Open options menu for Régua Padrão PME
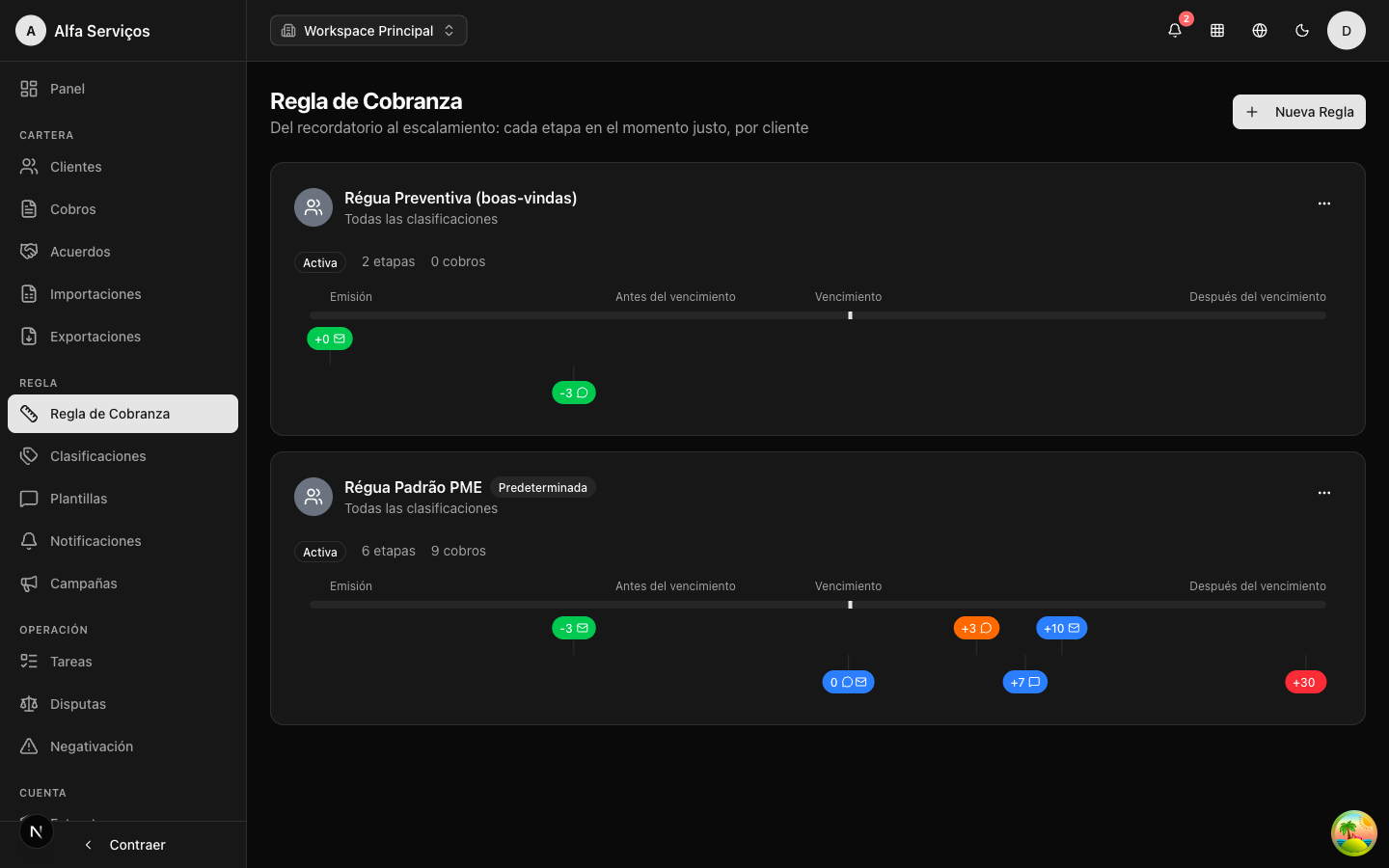The height and width of the screenshot is (868, 1389). (x=1324, y=493)
